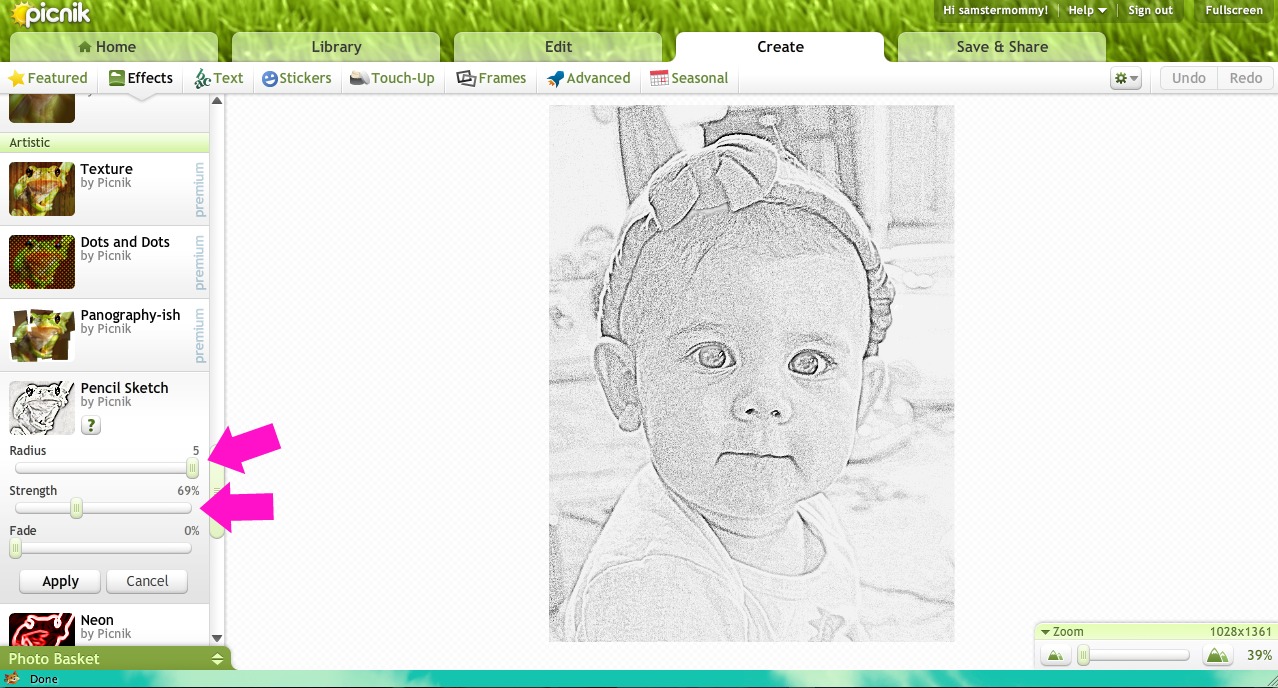Open the Advanced section
This screenshot has height=688, width=1278.
pyautogui.click(x=589, y=78)
